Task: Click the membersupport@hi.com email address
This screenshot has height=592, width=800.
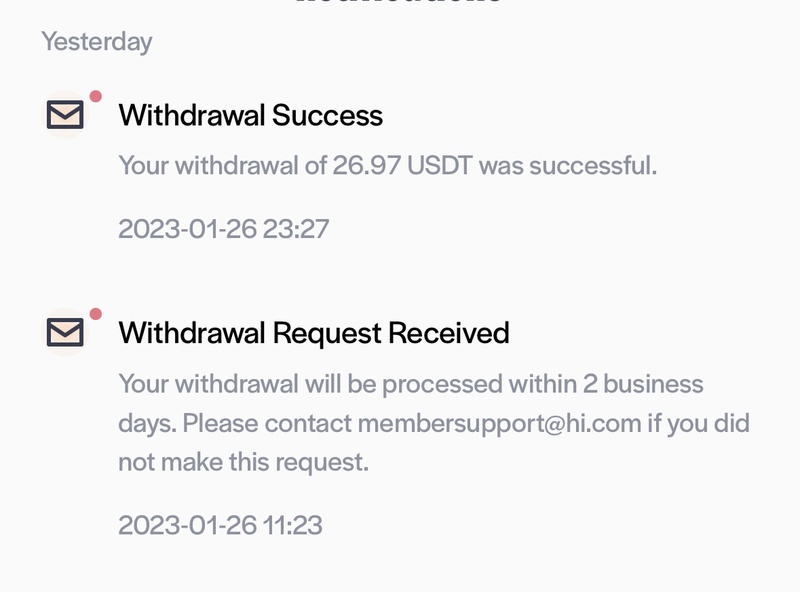Action: tap(499, 424)
